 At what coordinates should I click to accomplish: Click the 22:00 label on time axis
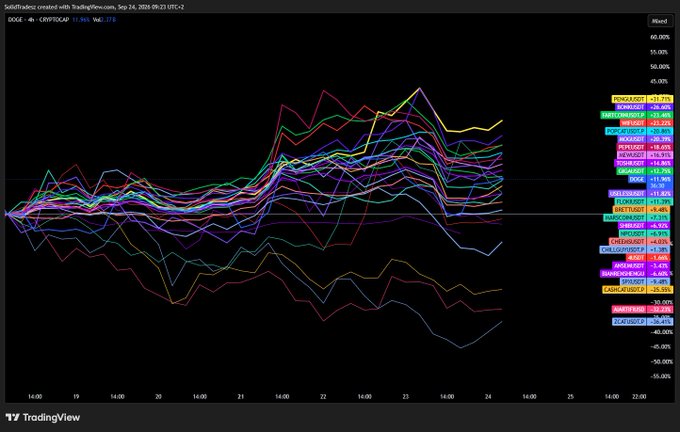(x=639, y=396)
